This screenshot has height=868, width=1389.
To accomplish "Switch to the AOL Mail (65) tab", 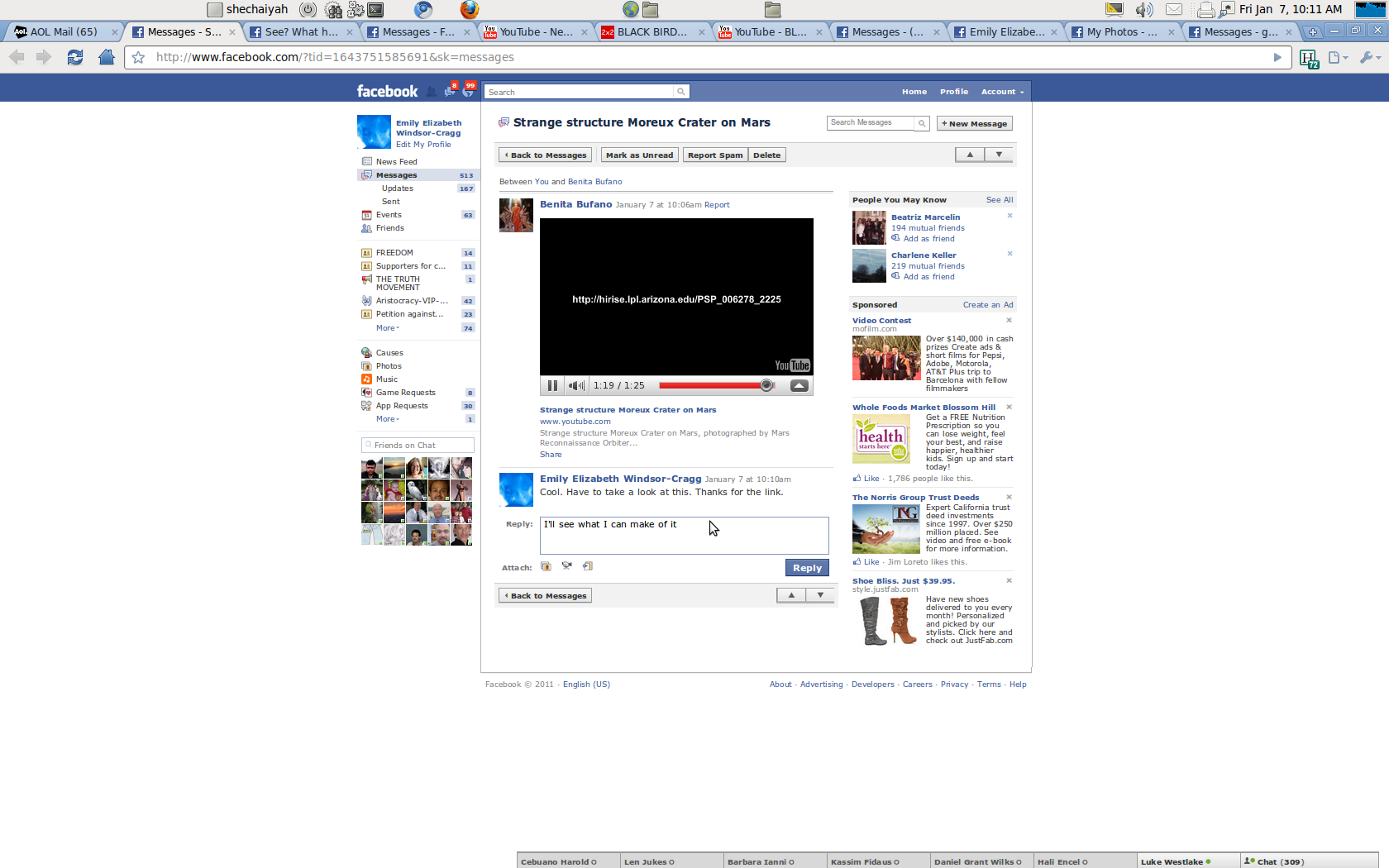I will tap(63, 32).
